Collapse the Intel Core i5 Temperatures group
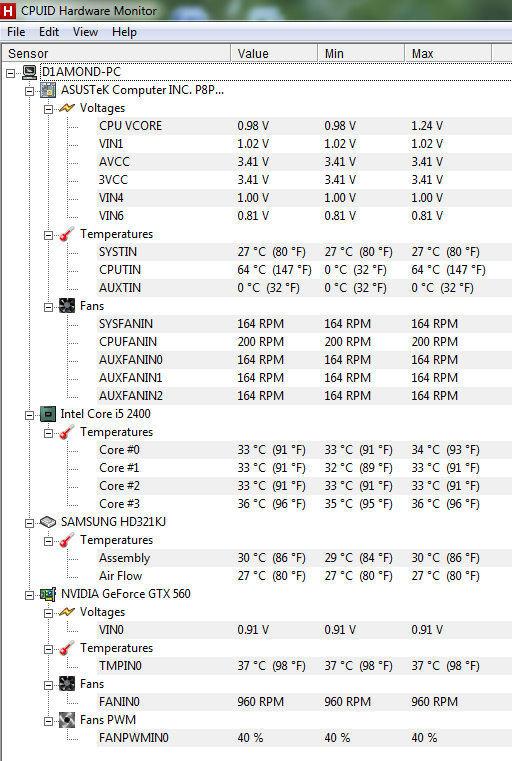Image resolution: width=512 pixels, height=761 pixels. click(x=48, y=433)
